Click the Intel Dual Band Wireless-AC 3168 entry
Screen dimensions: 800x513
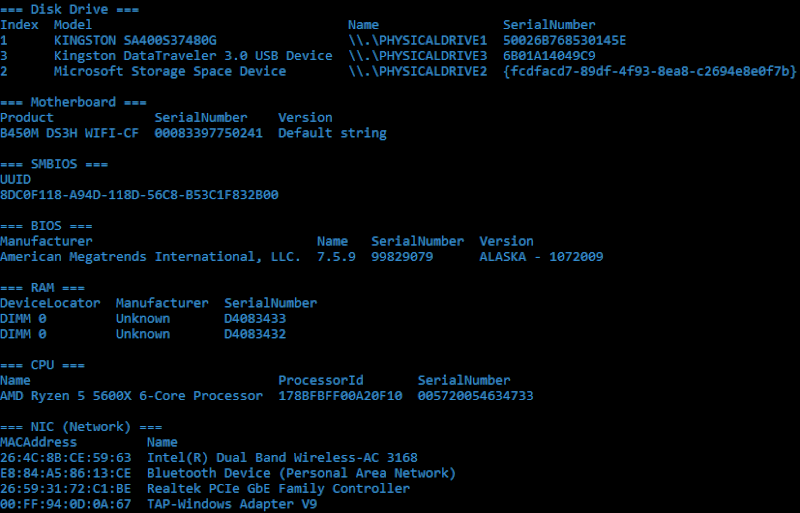(282, 457)
